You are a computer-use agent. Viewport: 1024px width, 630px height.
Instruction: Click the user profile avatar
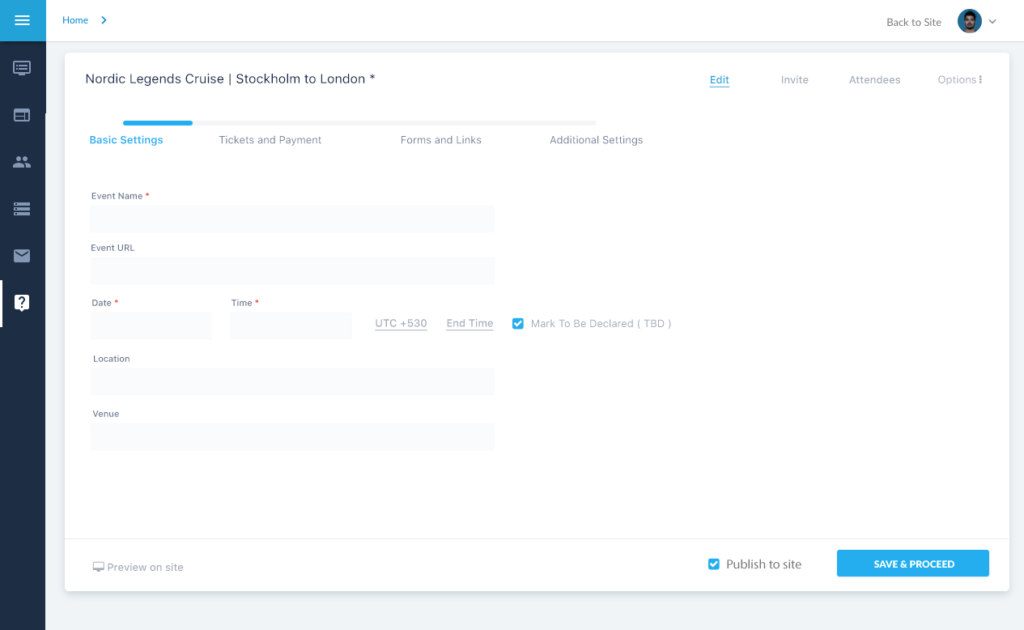(x=969, y=21)
